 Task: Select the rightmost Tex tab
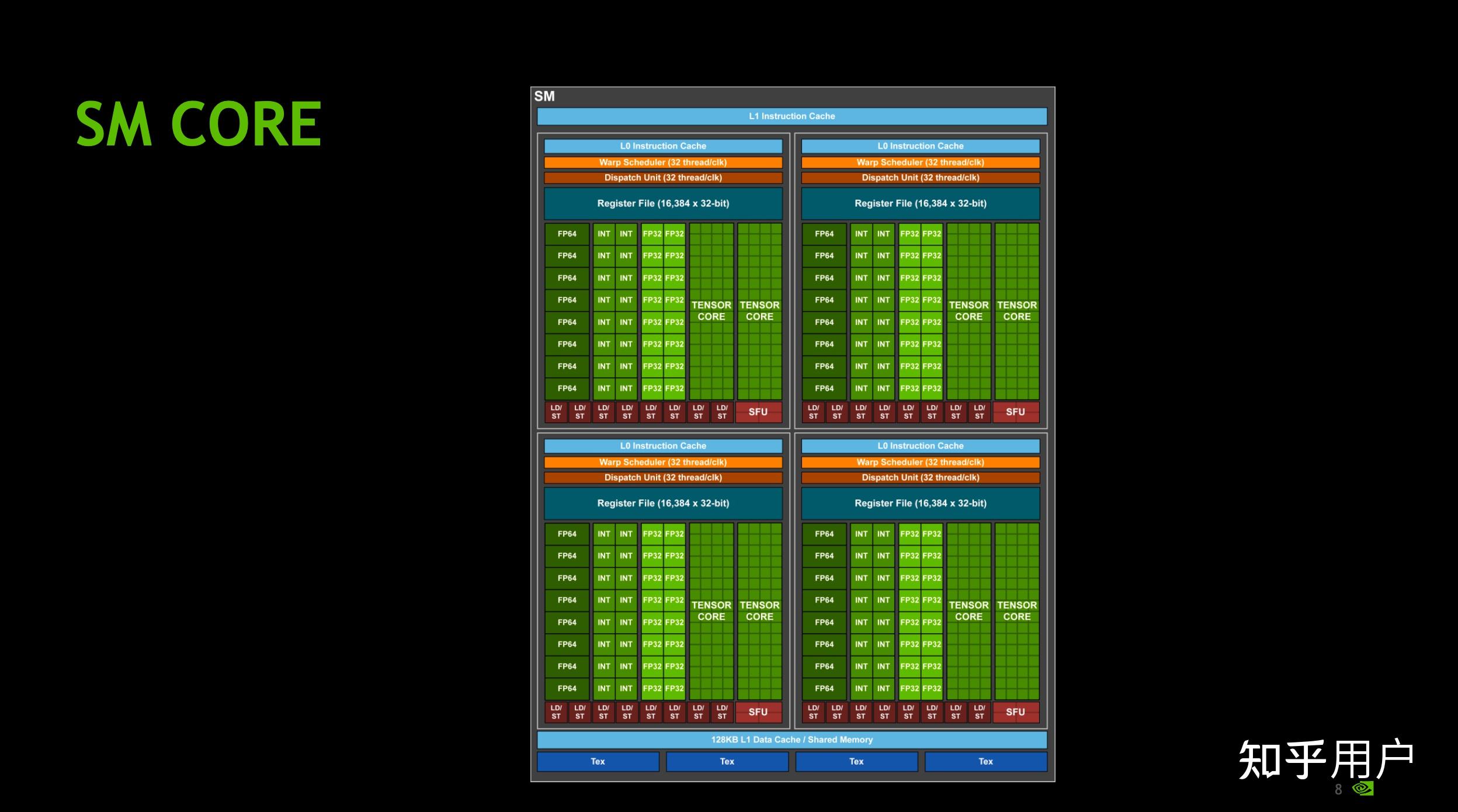[x=985, y=761]
